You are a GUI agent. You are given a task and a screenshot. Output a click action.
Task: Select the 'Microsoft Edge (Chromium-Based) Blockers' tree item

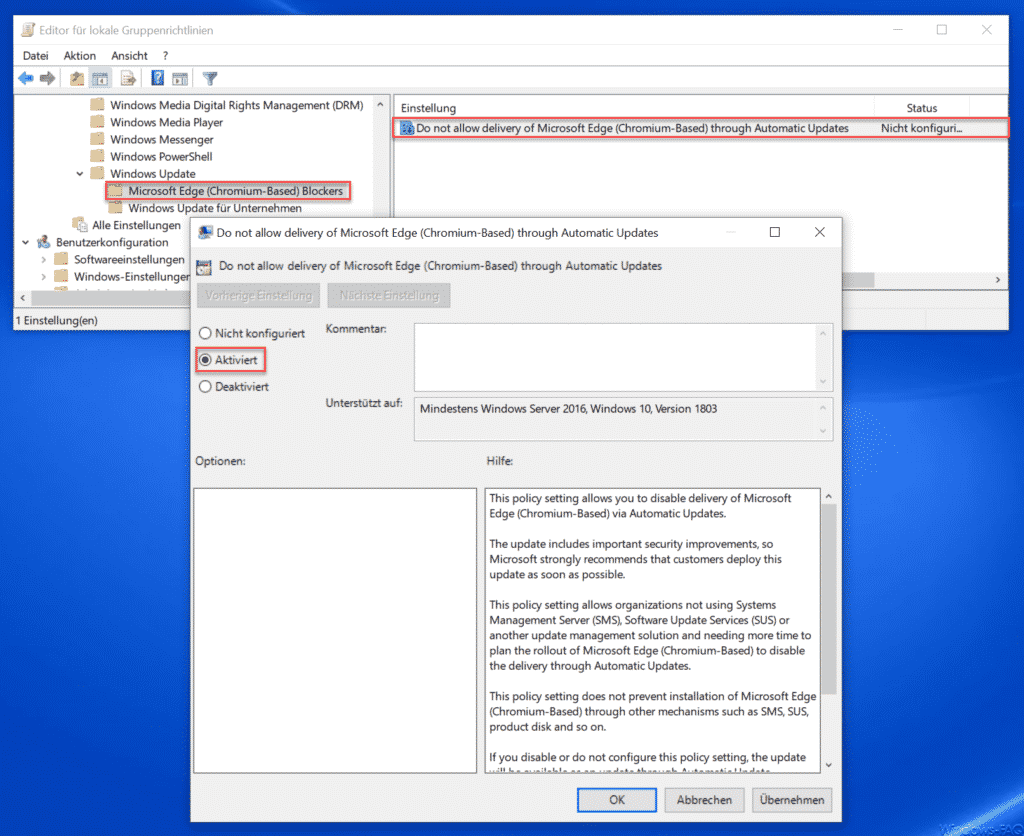point(235,191)
